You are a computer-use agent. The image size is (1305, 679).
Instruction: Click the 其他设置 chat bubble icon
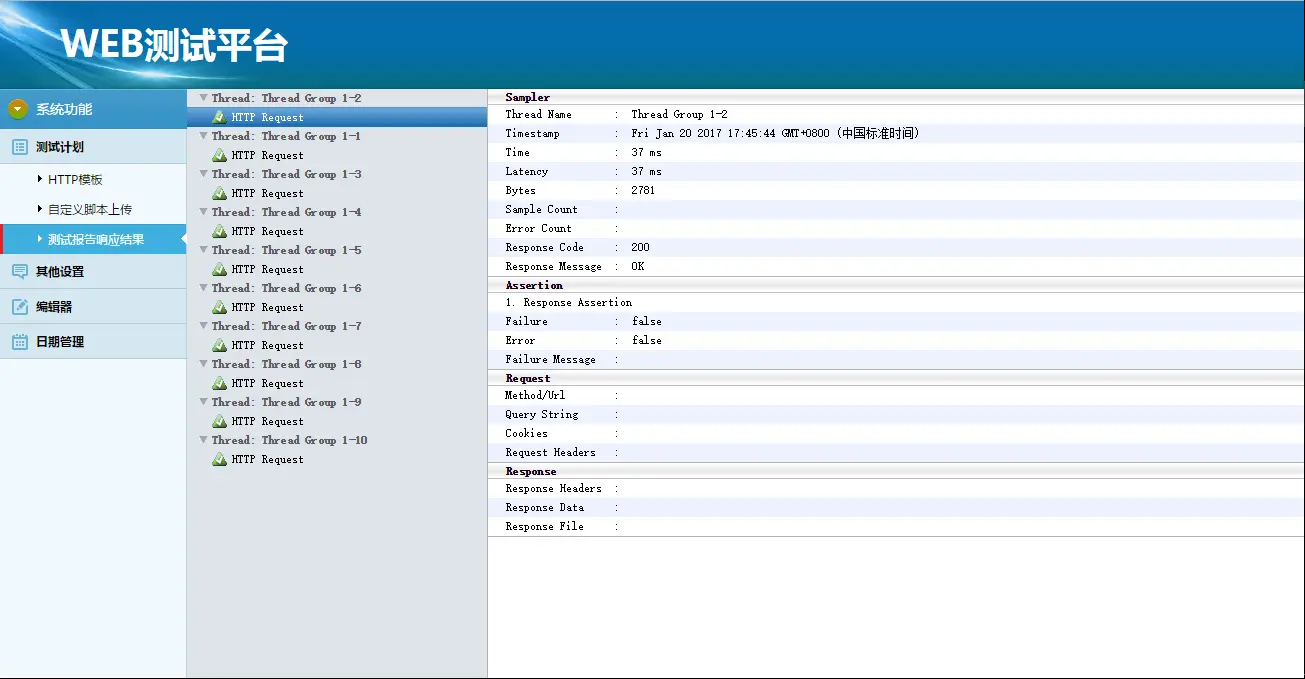(19, 271)
